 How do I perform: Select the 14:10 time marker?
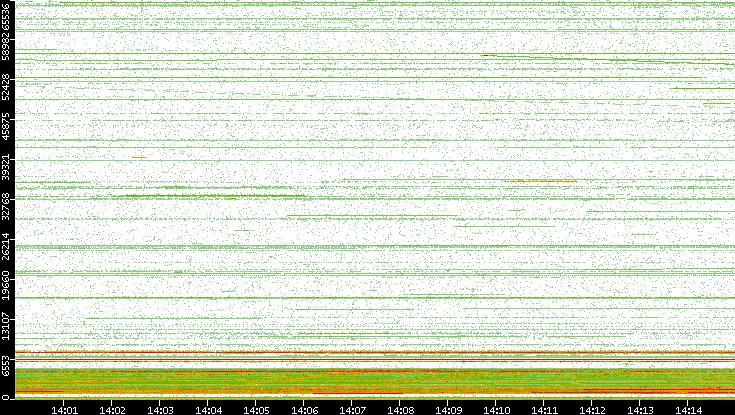497,409
